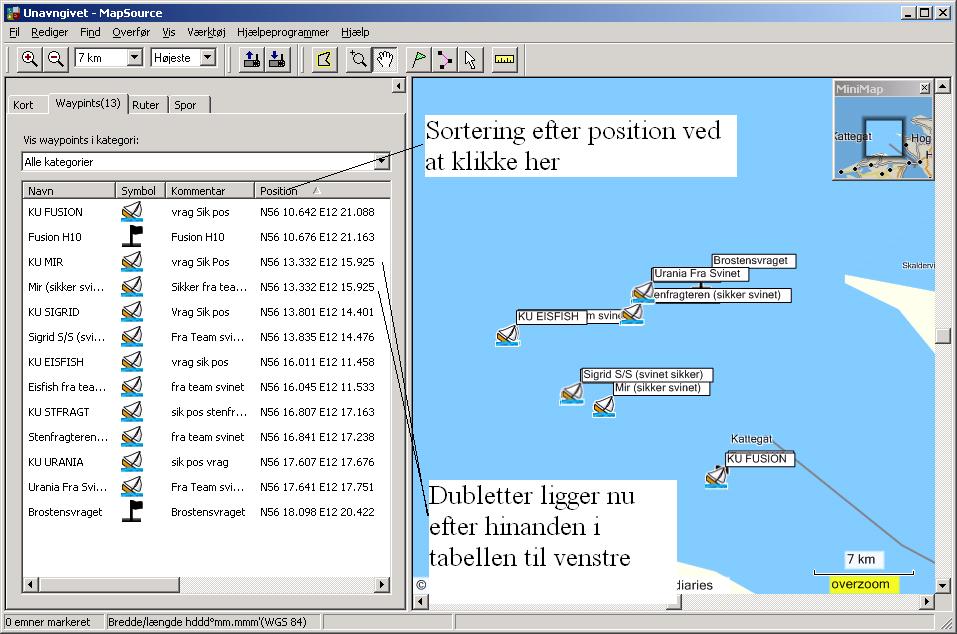Open the Hjælp menu

[x=355, y=32]
